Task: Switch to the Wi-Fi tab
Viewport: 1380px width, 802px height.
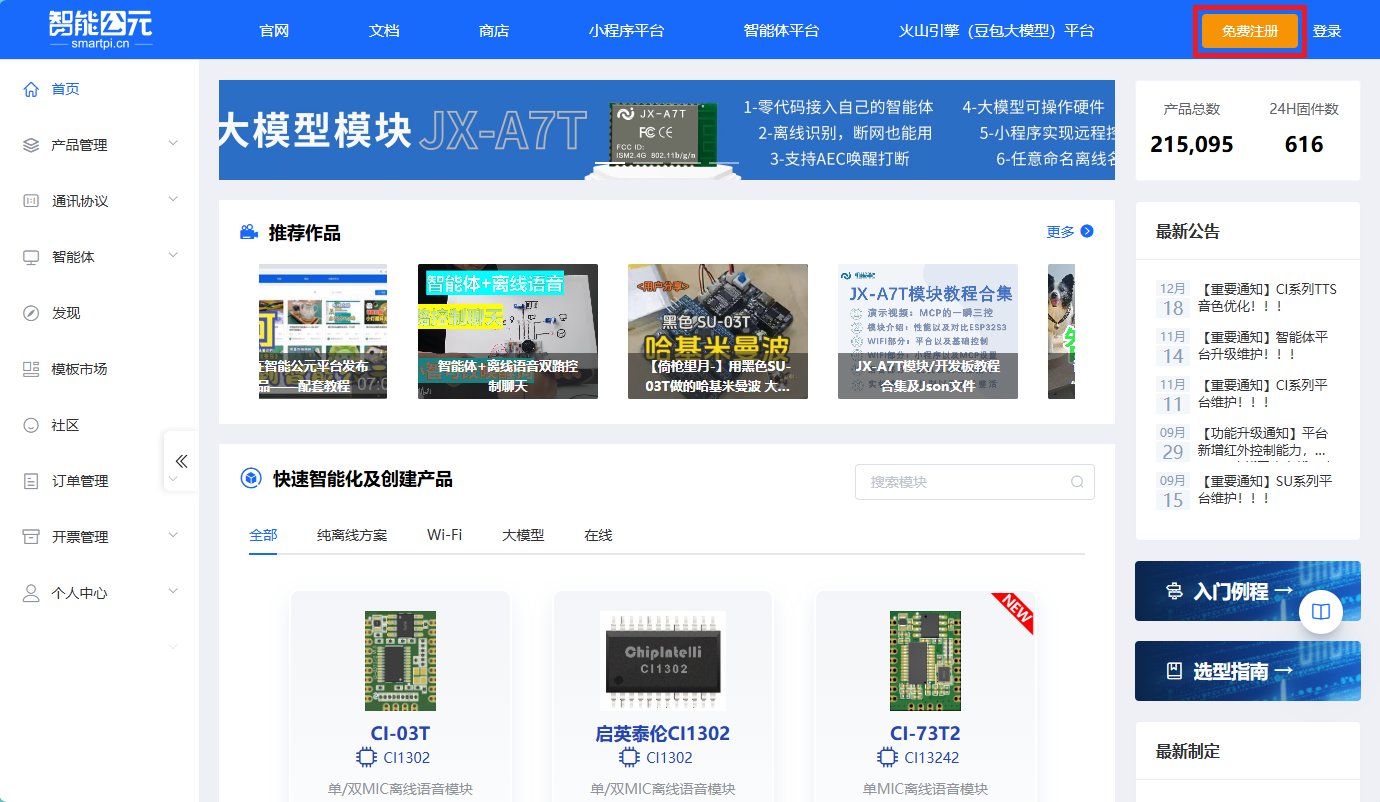Action: coord(444,535)
